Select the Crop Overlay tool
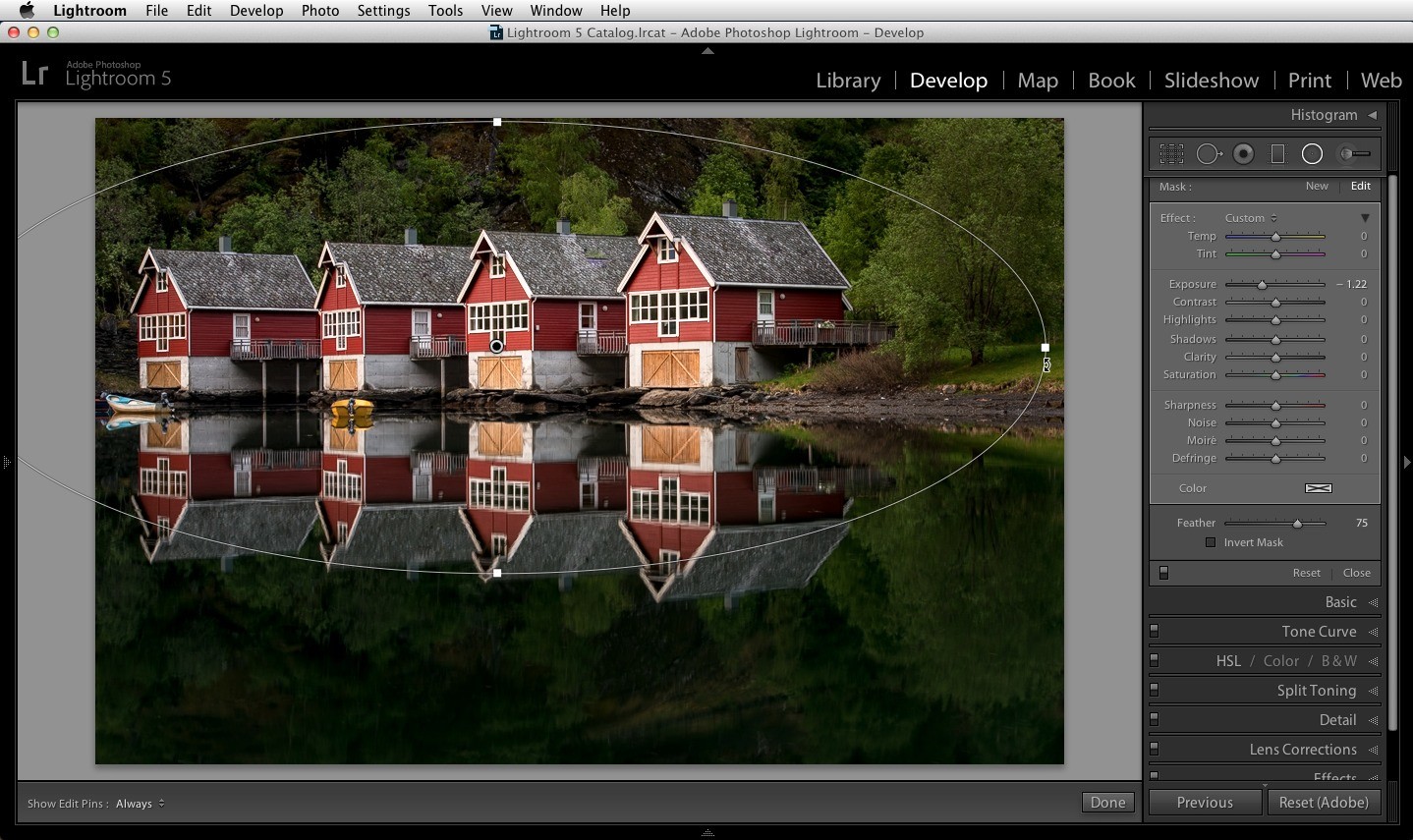Viewport: 1413px width, 840px height. pyautogui.click(x=1171, y=154)
